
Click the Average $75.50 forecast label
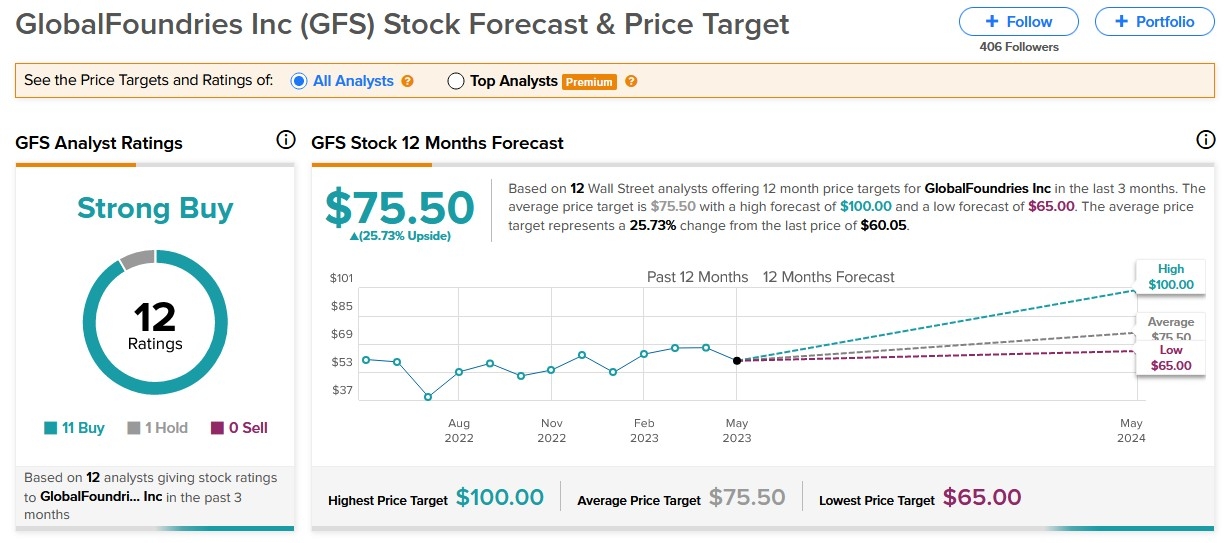pyautogui.click(x=1170, y=328)
